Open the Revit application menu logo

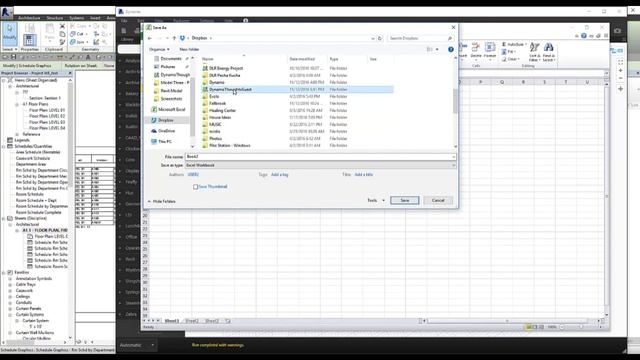point(6,12)
